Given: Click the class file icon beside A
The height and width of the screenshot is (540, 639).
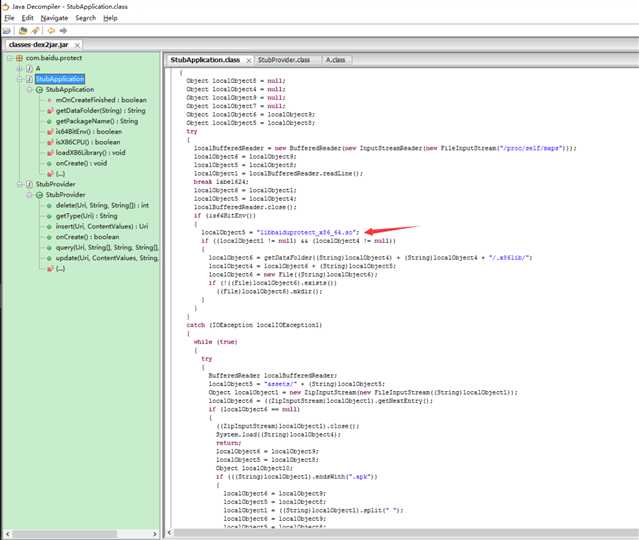Looking at the screenshot, I should click(x=29, y=68).
